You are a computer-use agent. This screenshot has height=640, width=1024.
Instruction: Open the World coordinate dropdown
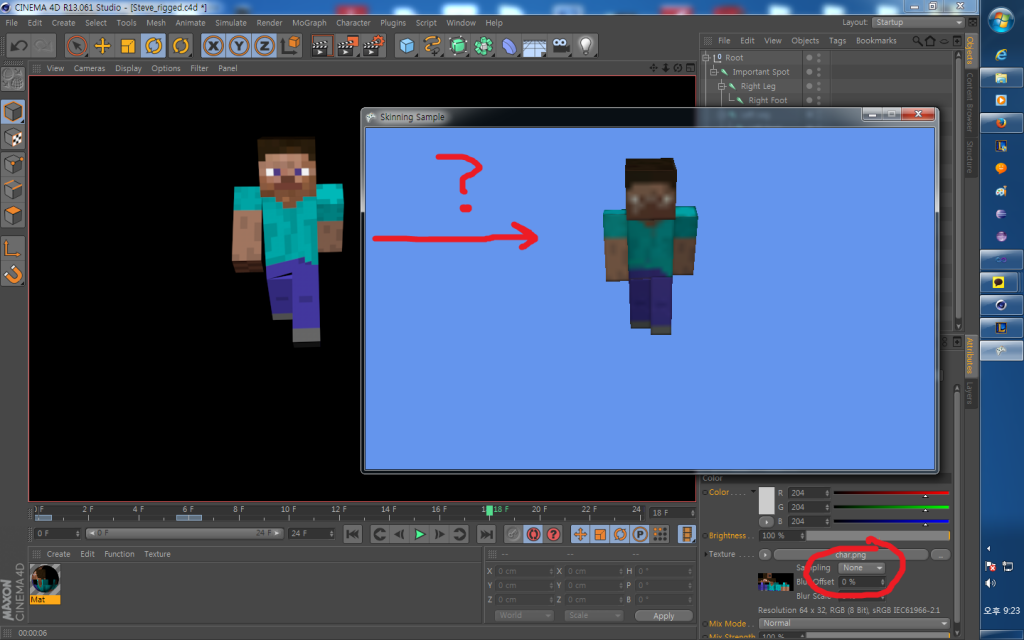(525, 616)
